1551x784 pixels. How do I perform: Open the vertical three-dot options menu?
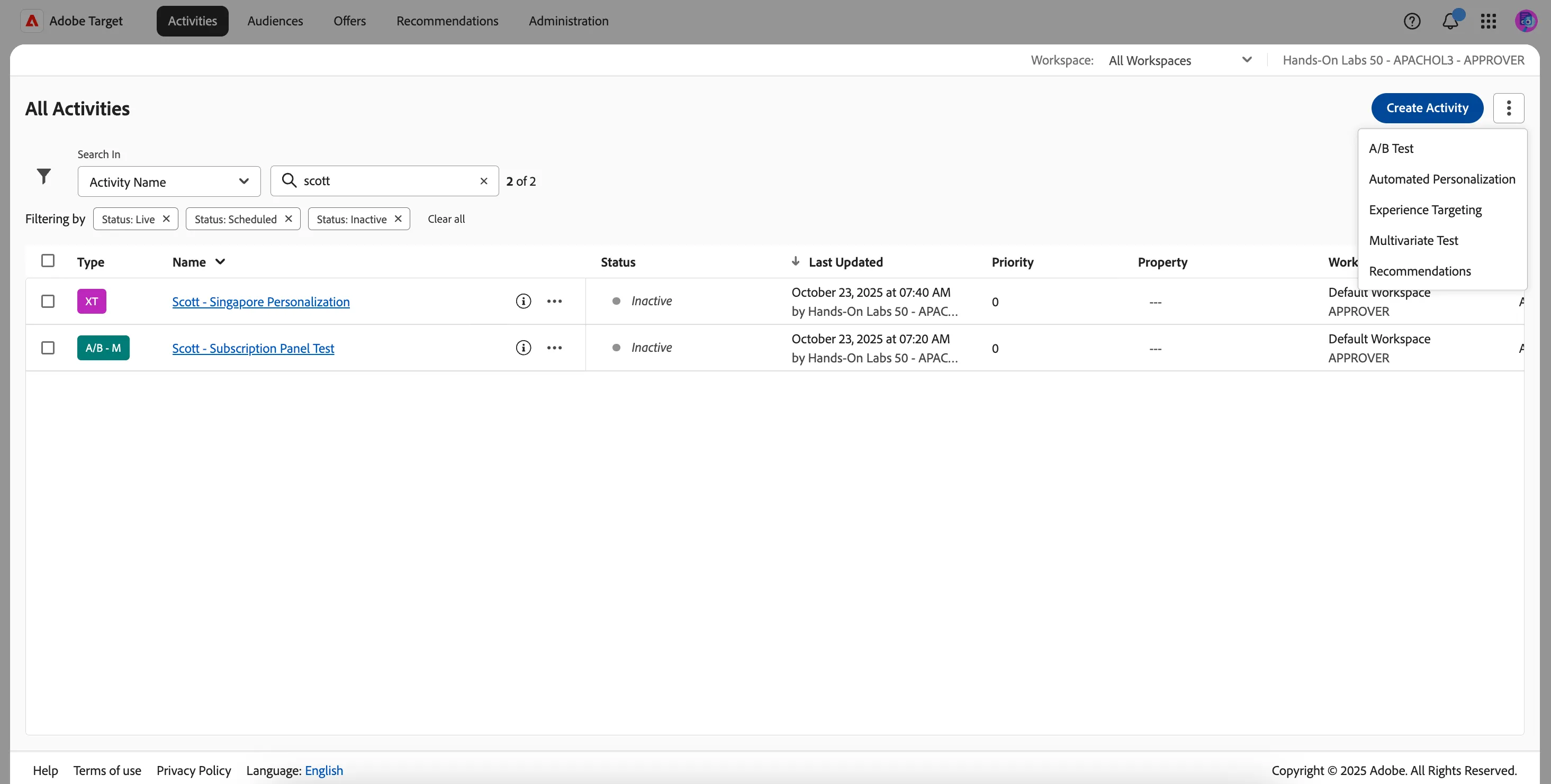1509,108
